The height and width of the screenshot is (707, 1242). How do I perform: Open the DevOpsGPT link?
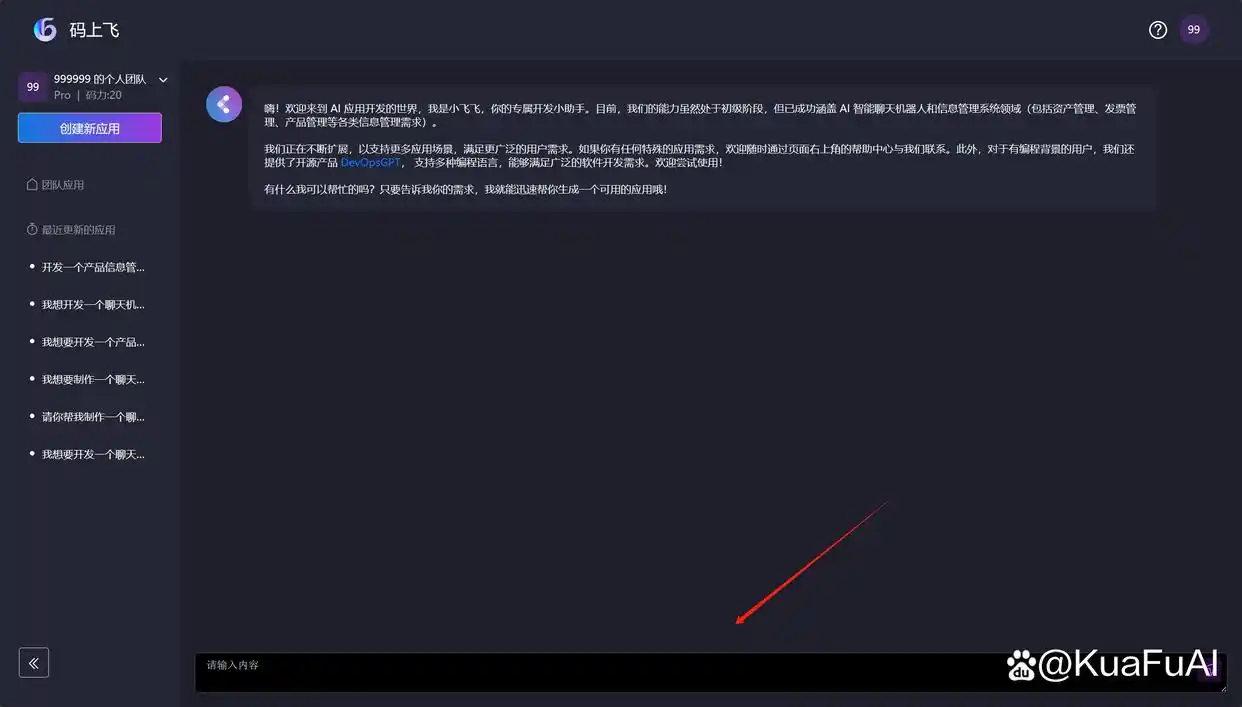pos(370,162)
